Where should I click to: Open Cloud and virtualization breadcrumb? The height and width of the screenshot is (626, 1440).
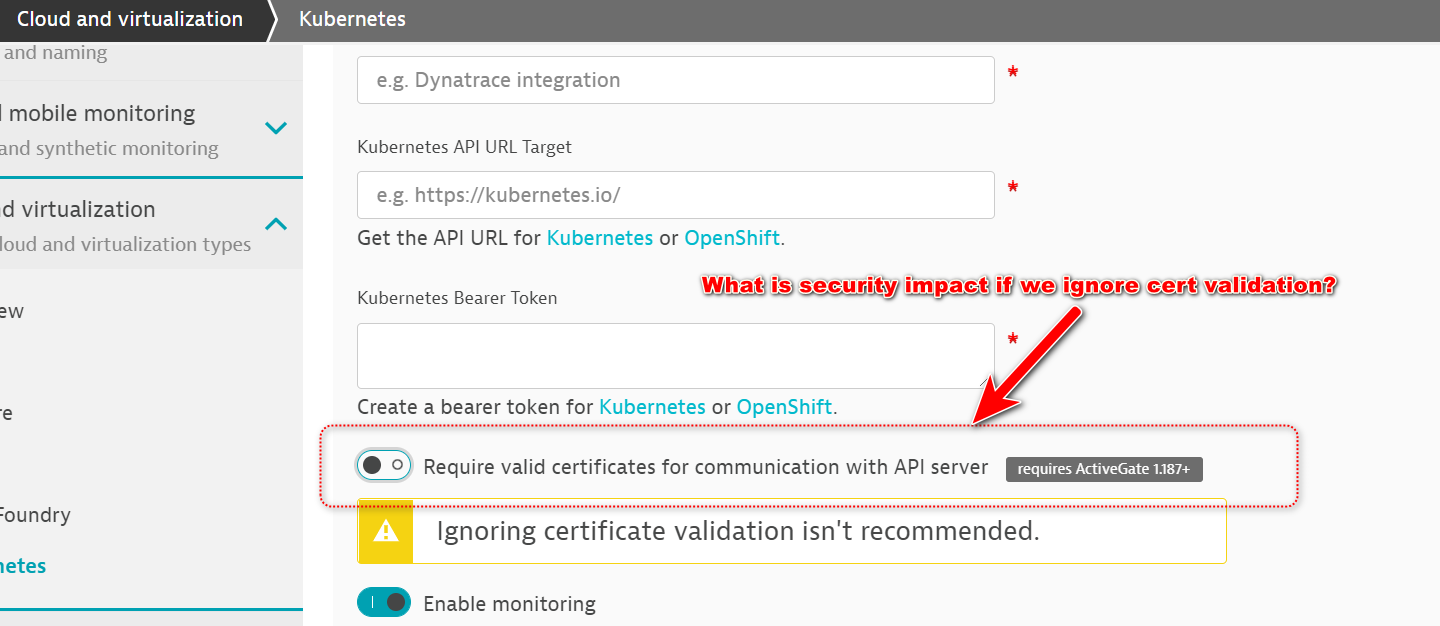point(130,19)
